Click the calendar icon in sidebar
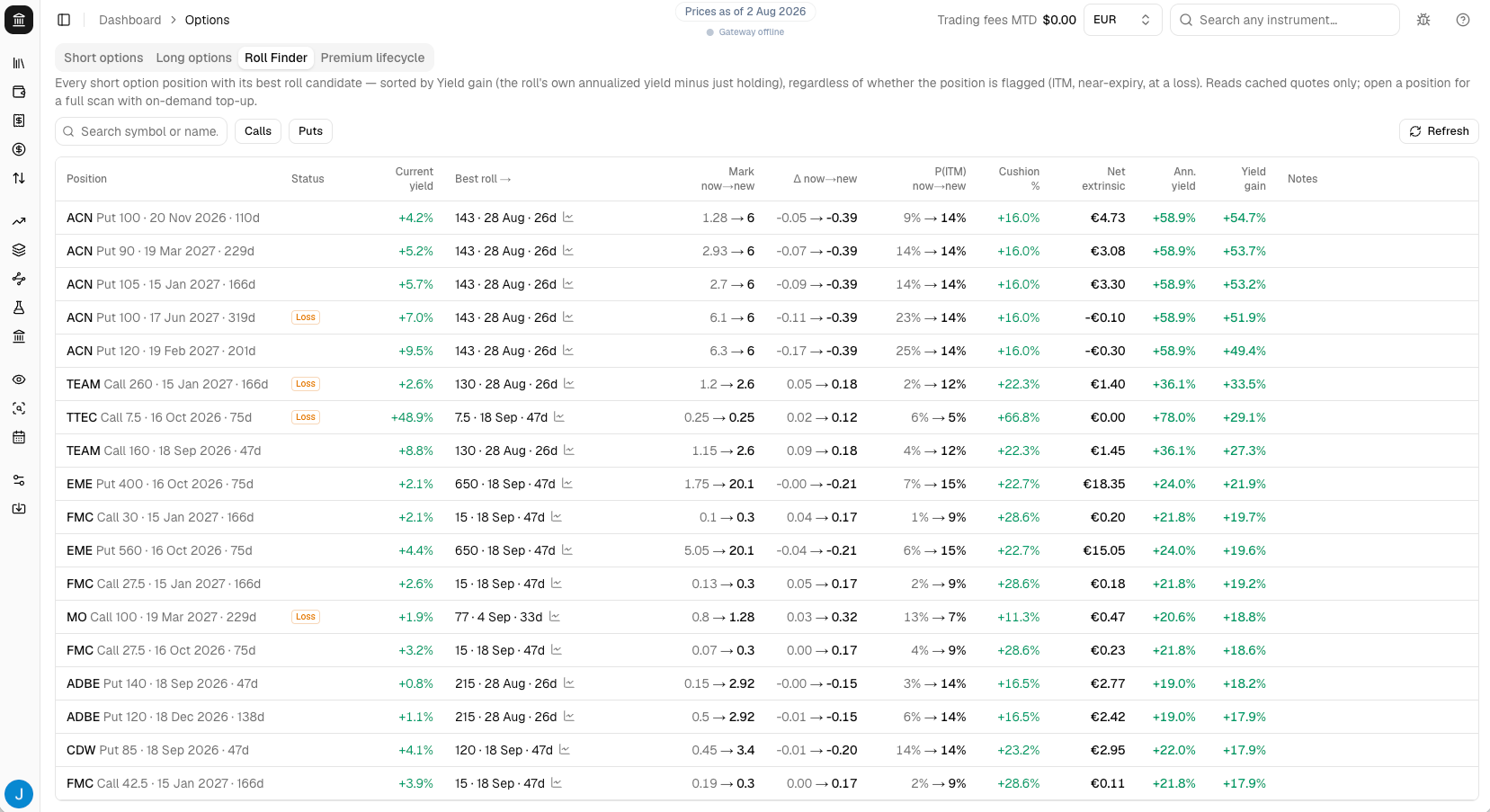 pyautogui.click(x=19, y=437)
